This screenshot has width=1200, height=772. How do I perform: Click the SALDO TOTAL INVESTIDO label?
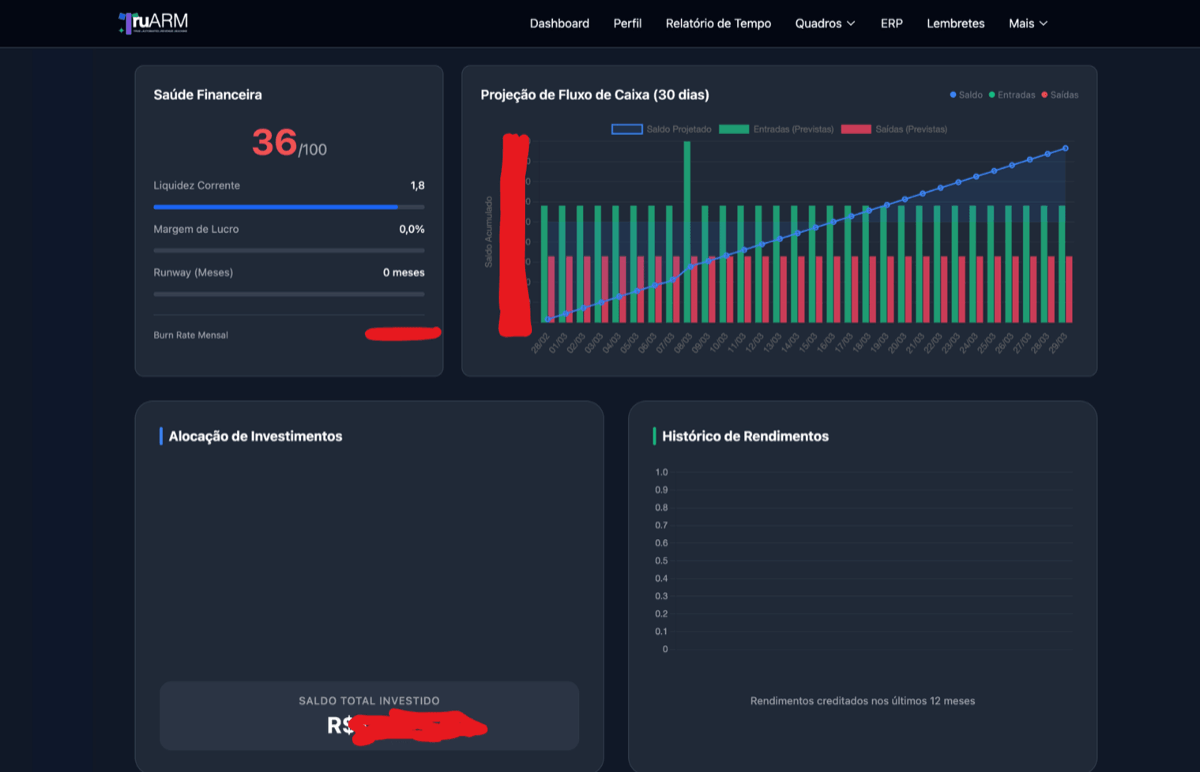pyautogui.click(x=369, y=701)
